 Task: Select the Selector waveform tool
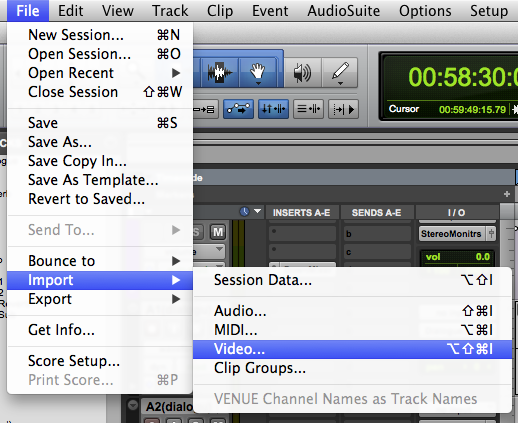pyautogui.click(x=219, y=72)
